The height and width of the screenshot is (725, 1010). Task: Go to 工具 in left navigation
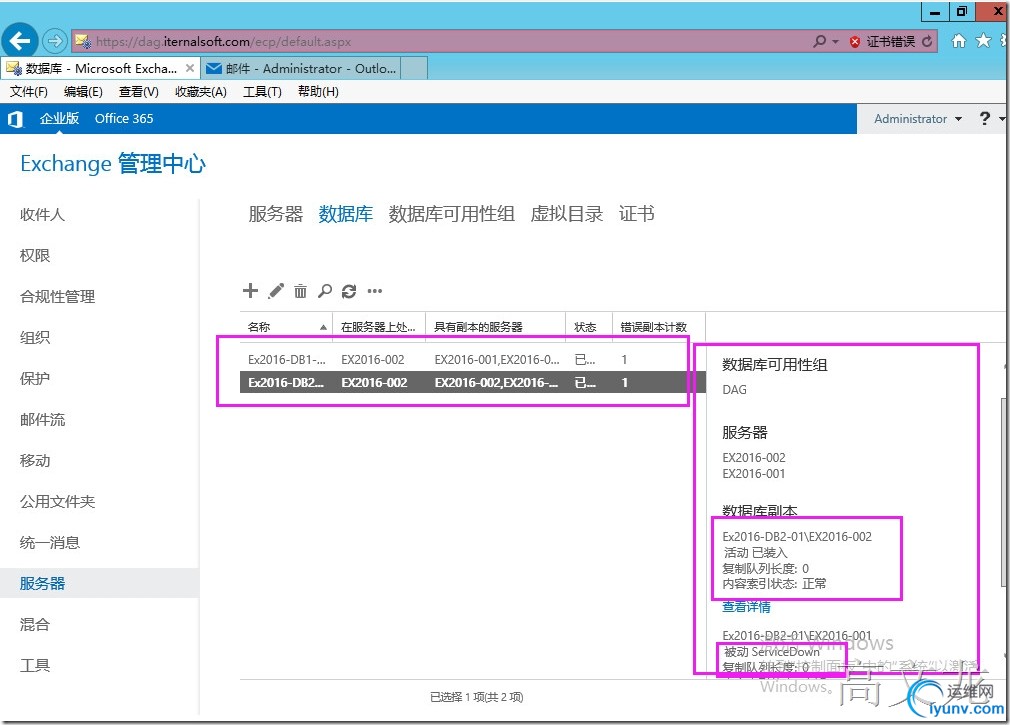pyautogui.click(x=35, y=665)
